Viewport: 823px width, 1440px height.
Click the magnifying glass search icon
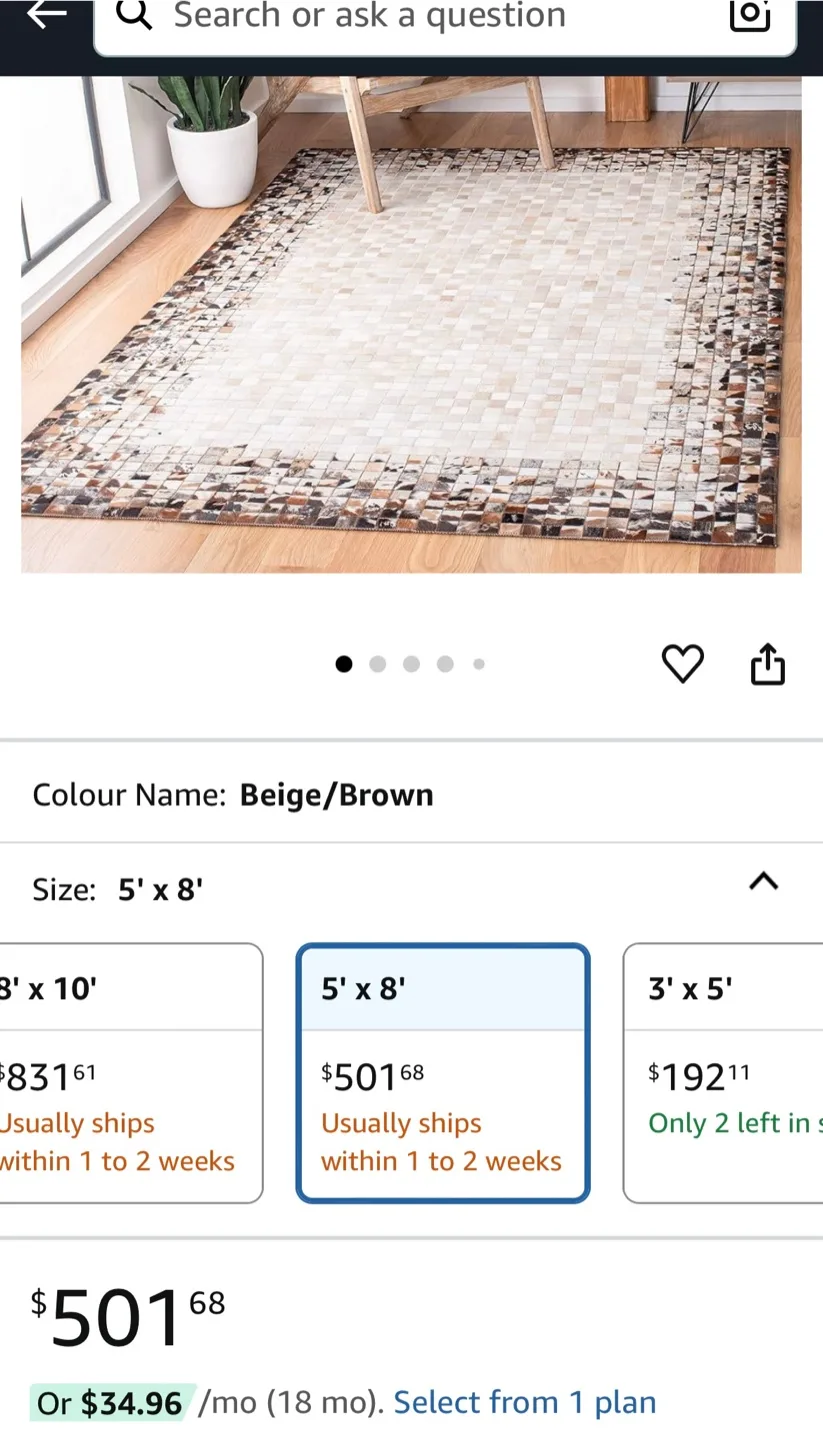[x=135, y=17]
